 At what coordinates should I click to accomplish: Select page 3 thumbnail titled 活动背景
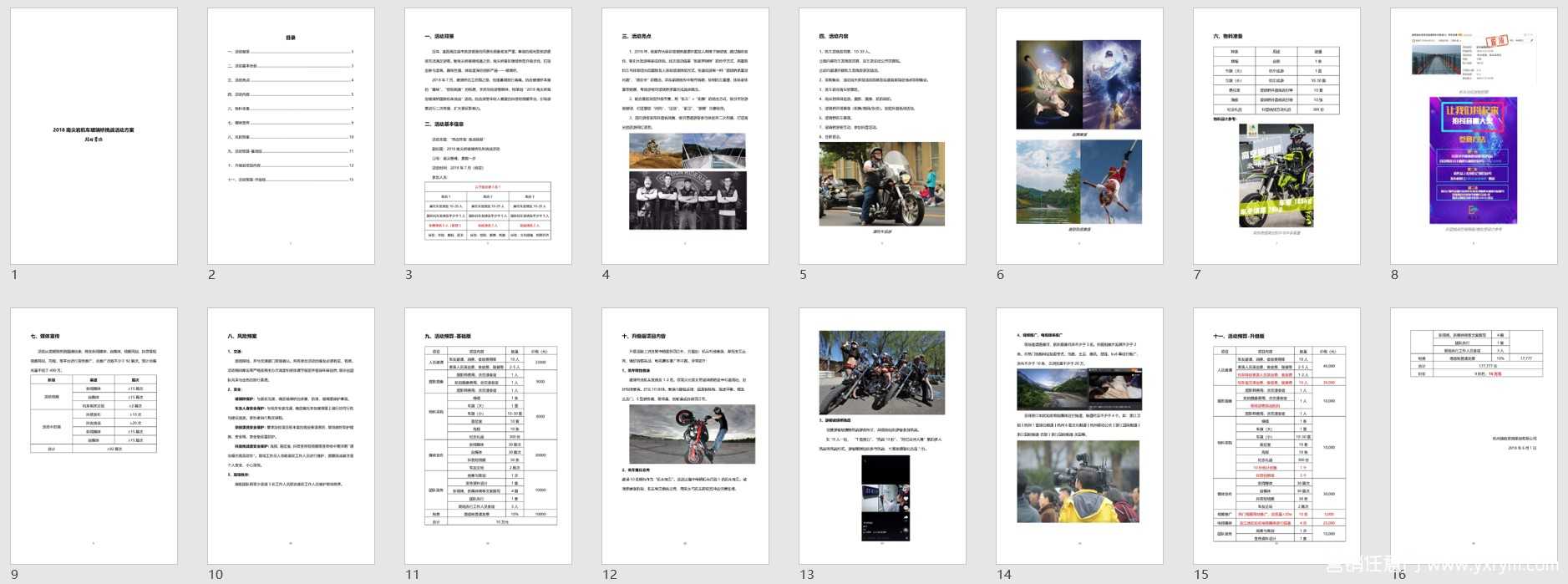tap(488, 137)
